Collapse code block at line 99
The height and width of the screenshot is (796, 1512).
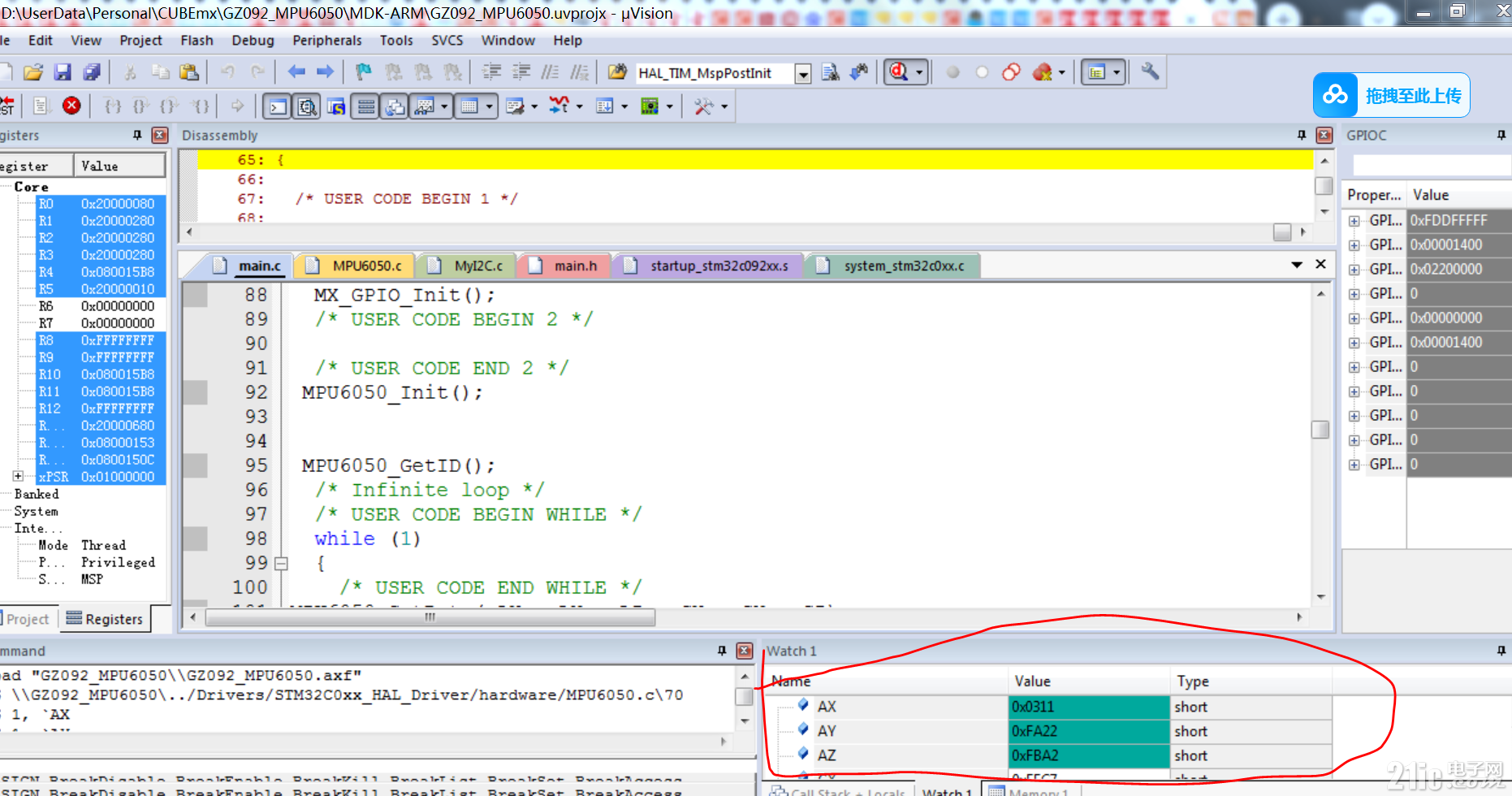281,563
